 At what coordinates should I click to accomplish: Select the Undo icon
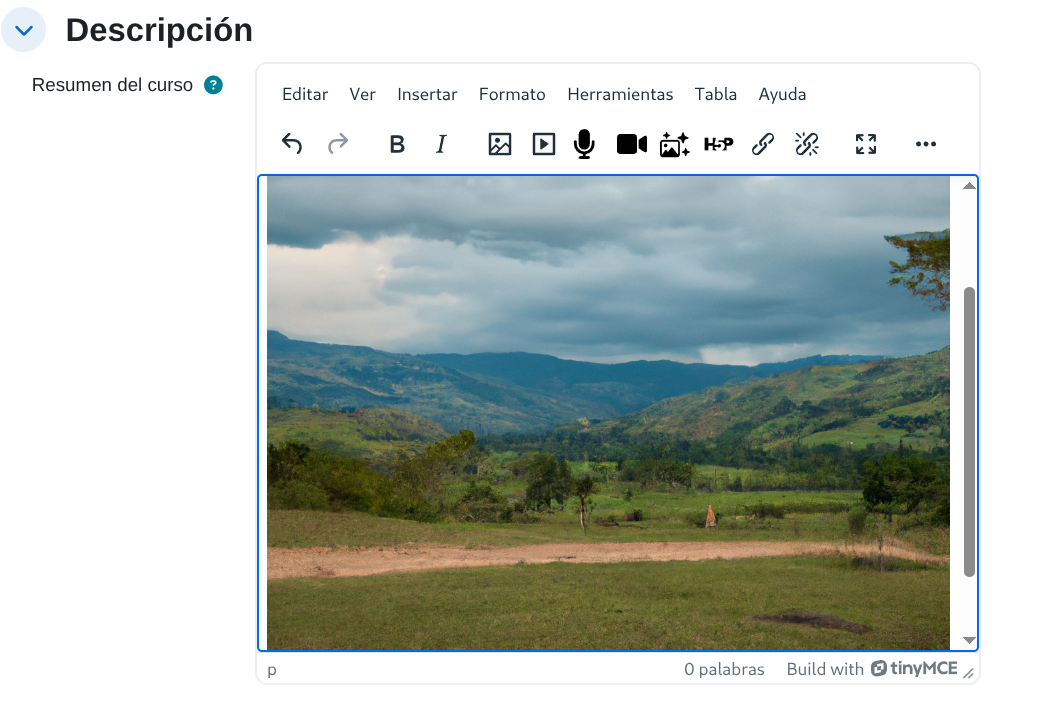point(291,143)
